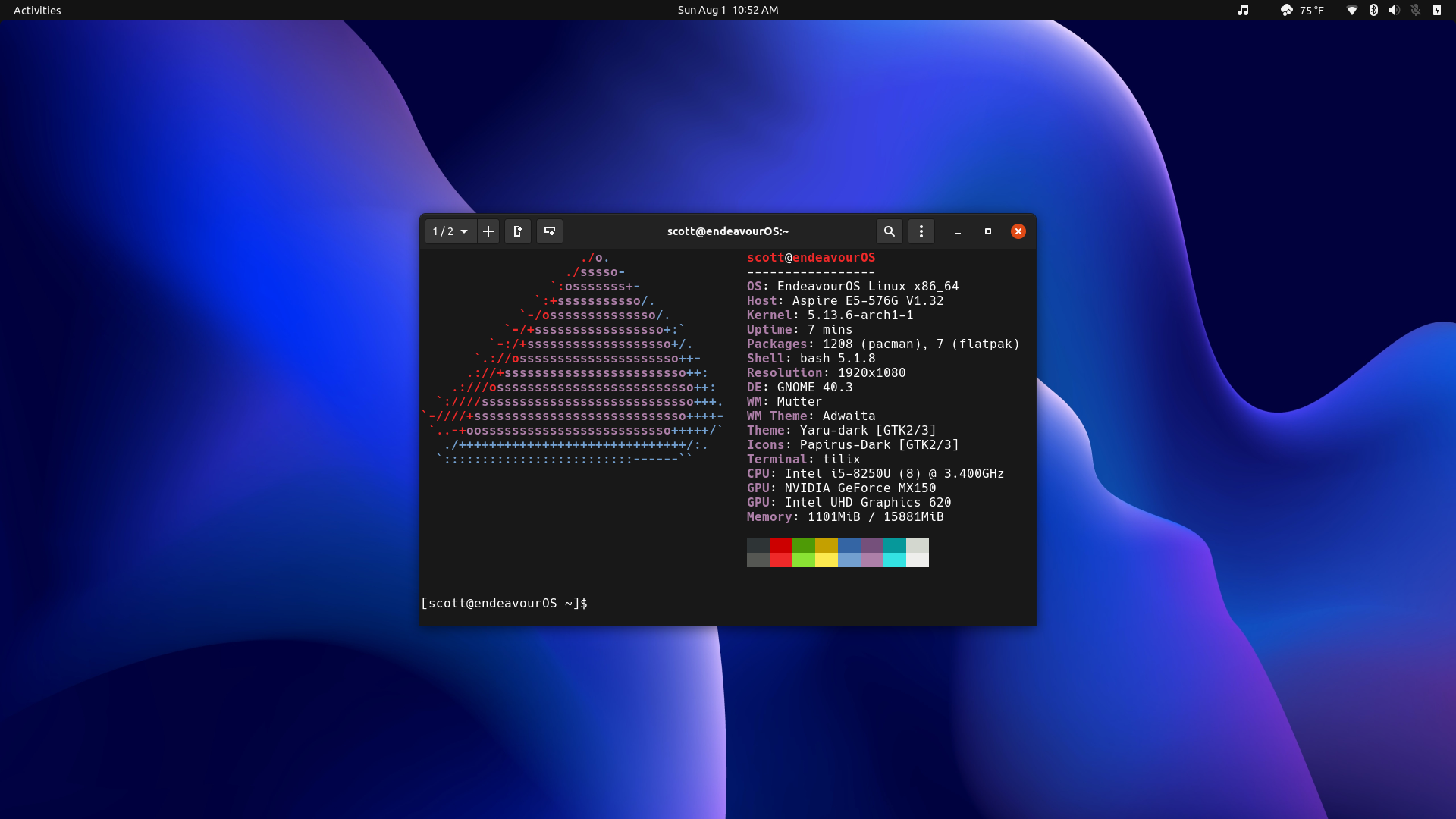Click the music note tray icon
The width and height of the screenshot is (1456, 819).
(1242, 10)
